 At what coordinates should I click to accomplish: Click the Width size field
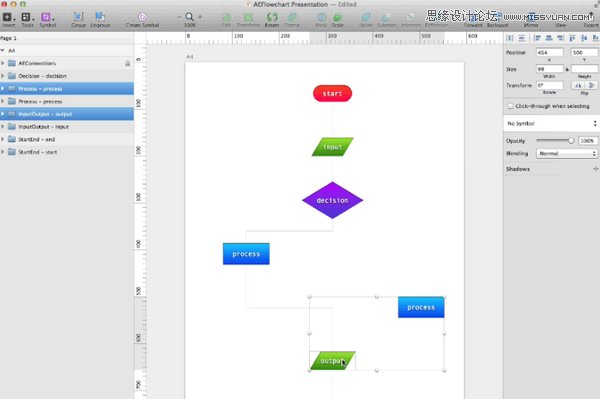coord(549,69)
